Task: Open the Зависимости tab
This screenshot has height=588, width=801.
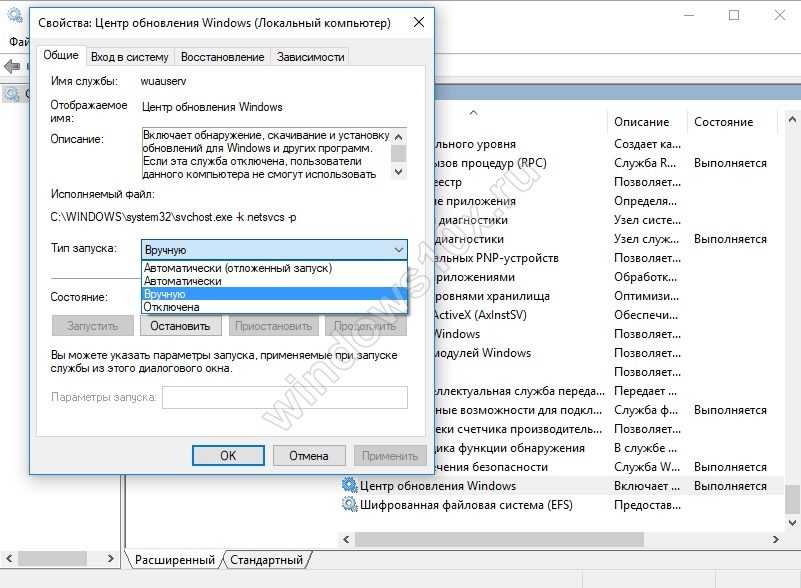Action: [310, 57]
